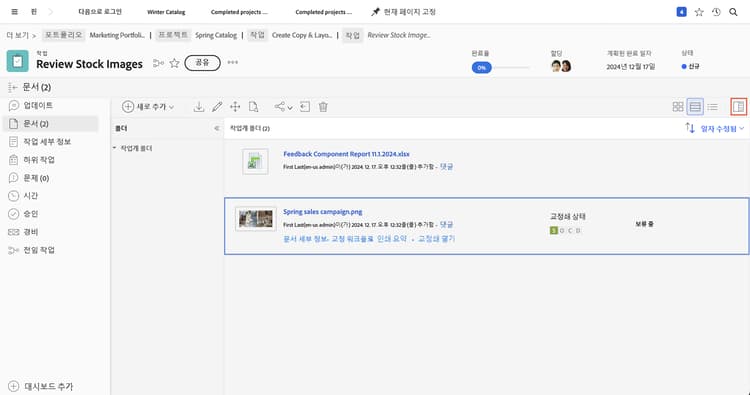The image size is (750, 395).
Task: Open proofing workflow link
Action: (x=352, y=239)
